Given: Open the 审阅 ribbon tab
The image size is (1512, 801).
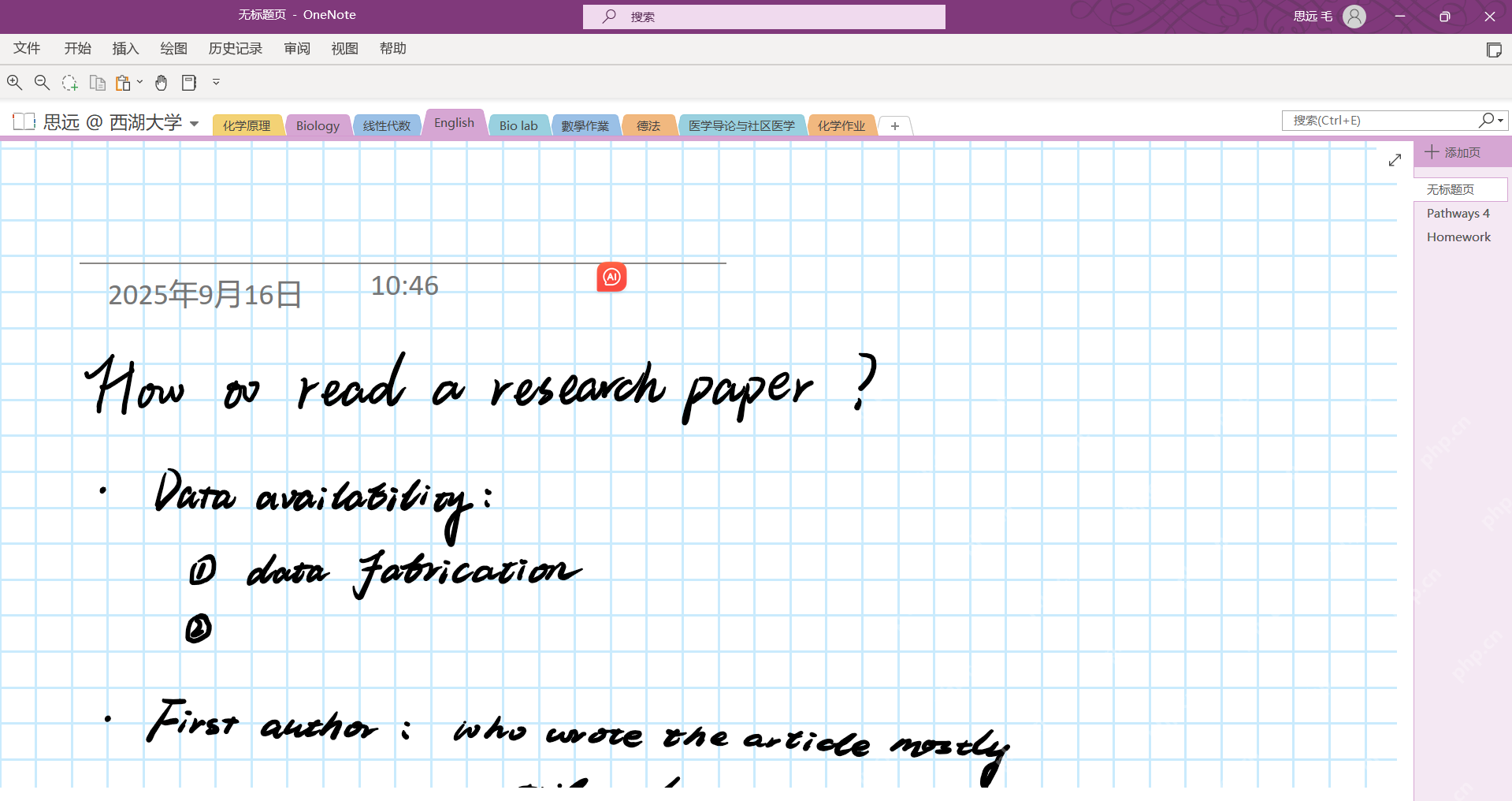Looking at the screenshot, I should coord(297,48).
